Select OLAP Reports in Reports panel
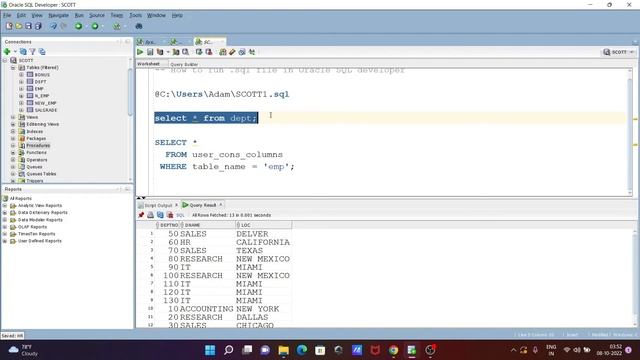The image size is (640, 360). click(x=32, y=227)
